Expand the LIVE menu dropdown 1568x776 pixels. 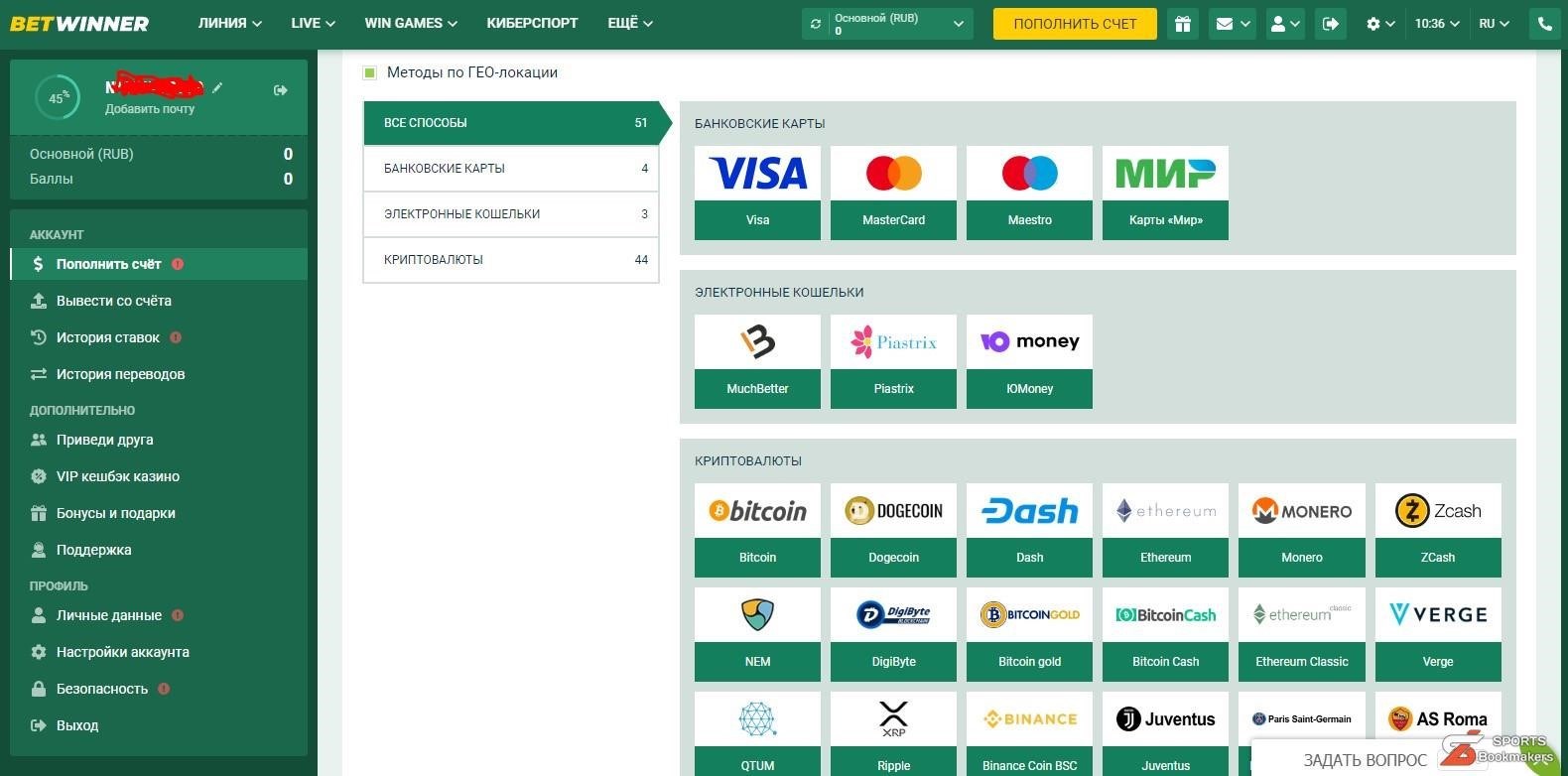(x=313, y=23)
